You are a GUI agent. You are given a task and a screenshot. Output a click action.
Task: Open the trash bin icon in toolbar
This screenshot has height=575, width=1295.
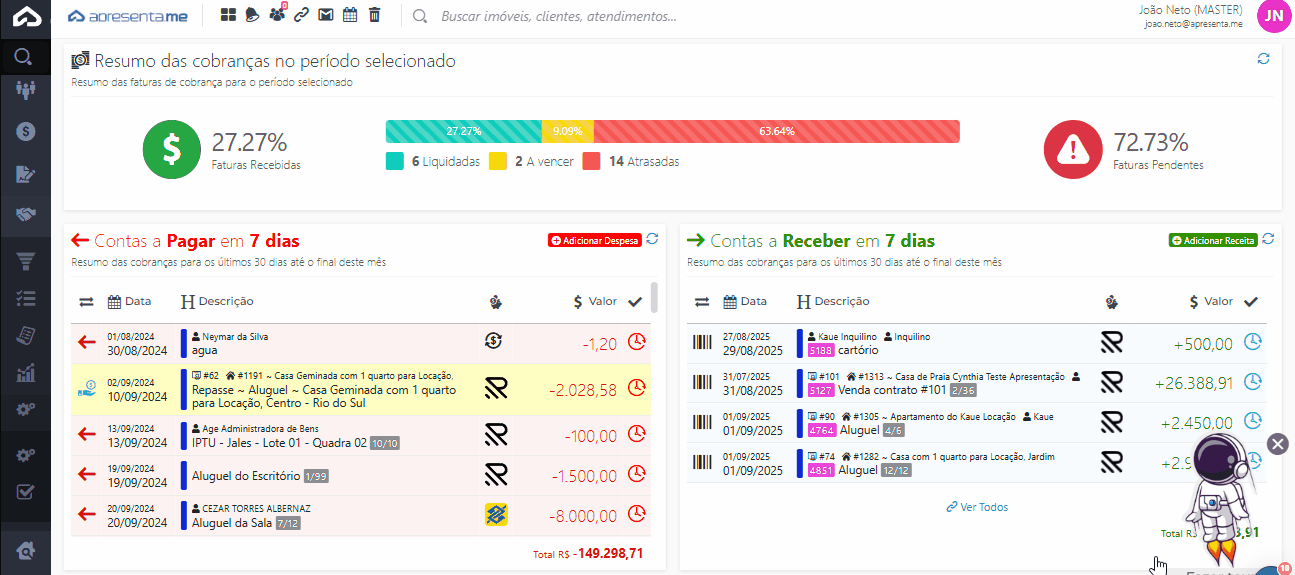(374, 15)
